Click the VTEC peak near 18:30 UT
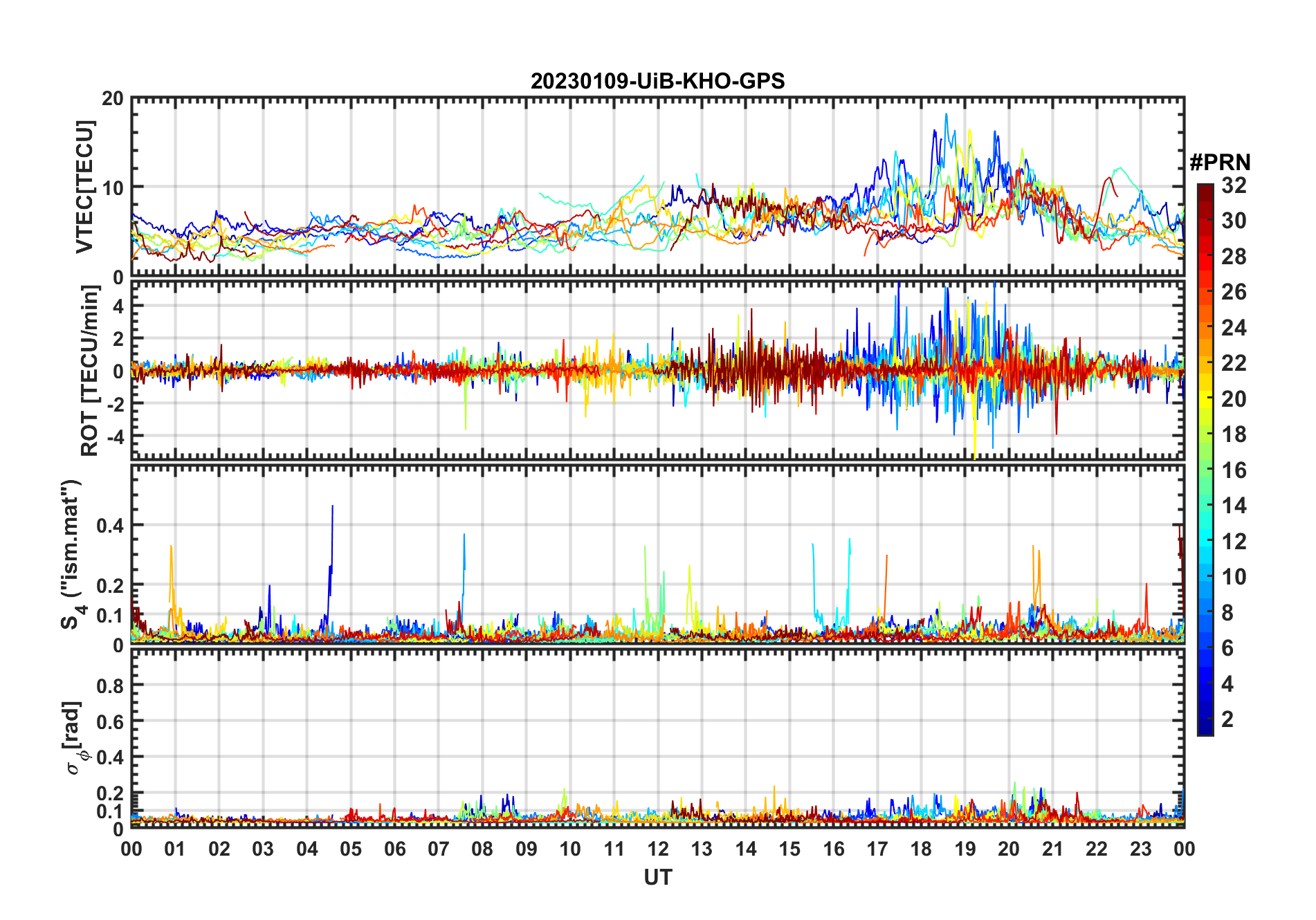The image size is (1316, 920). 947,131
